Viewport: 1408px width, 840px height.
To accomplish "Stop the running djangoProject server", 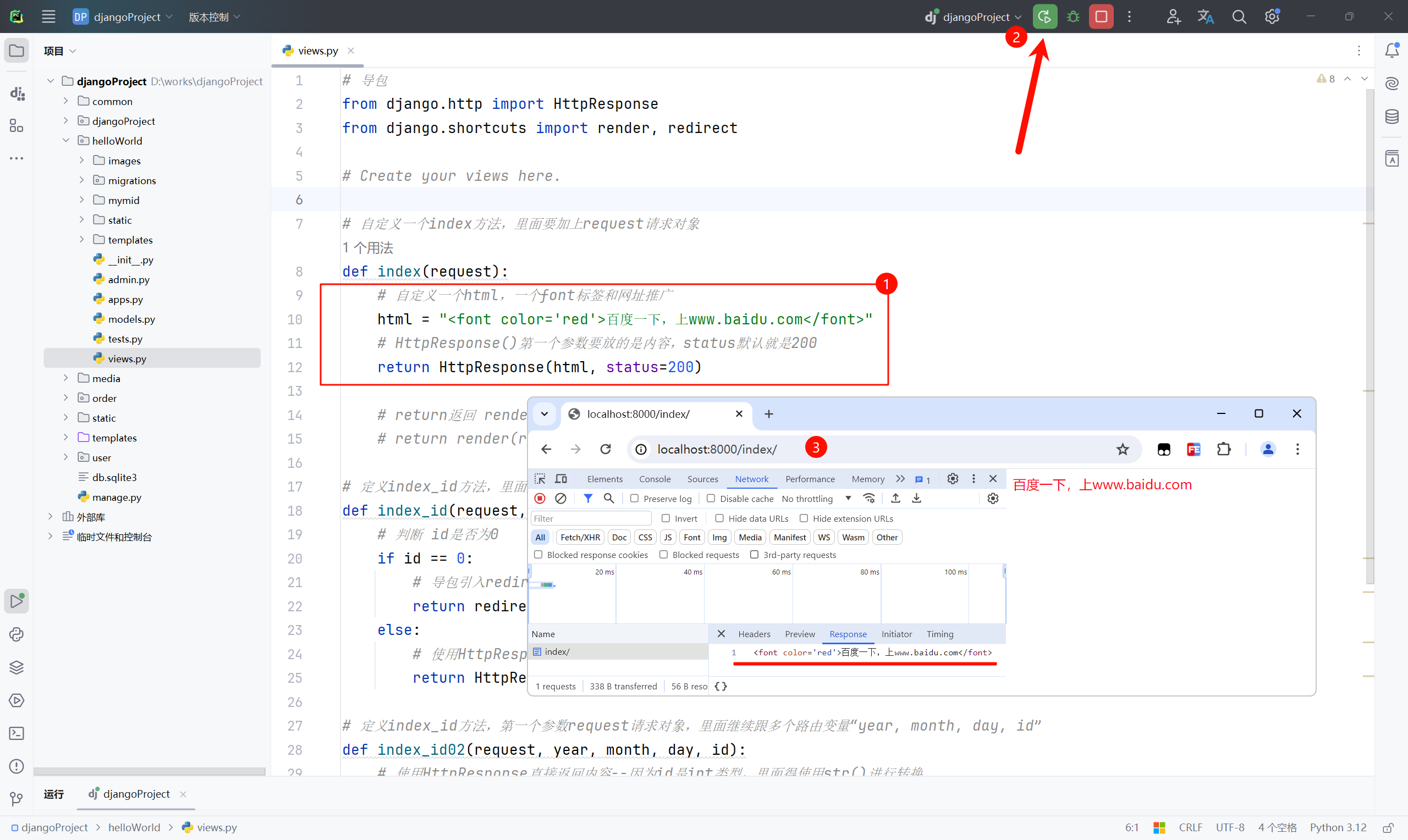I will click(x=1101, y=16).
